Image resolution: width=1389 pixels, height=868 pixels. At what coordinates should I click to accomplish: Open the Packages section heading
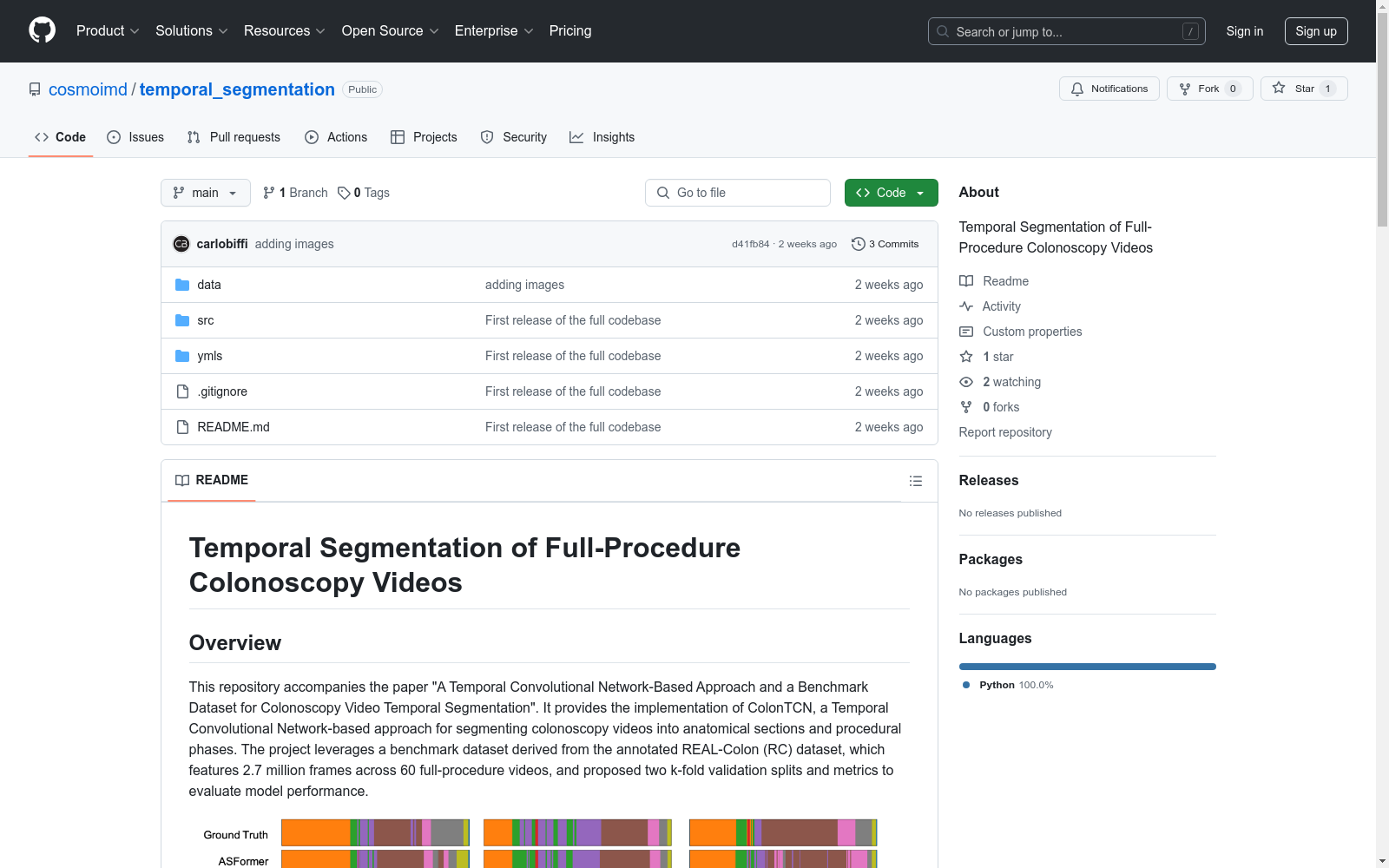[991, 559]
